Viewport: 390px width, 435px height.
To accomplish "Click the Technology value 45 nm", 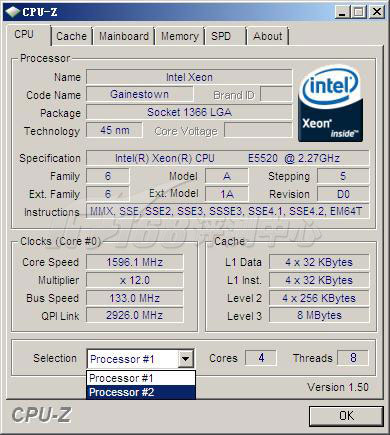I will [x=114, y=130].
